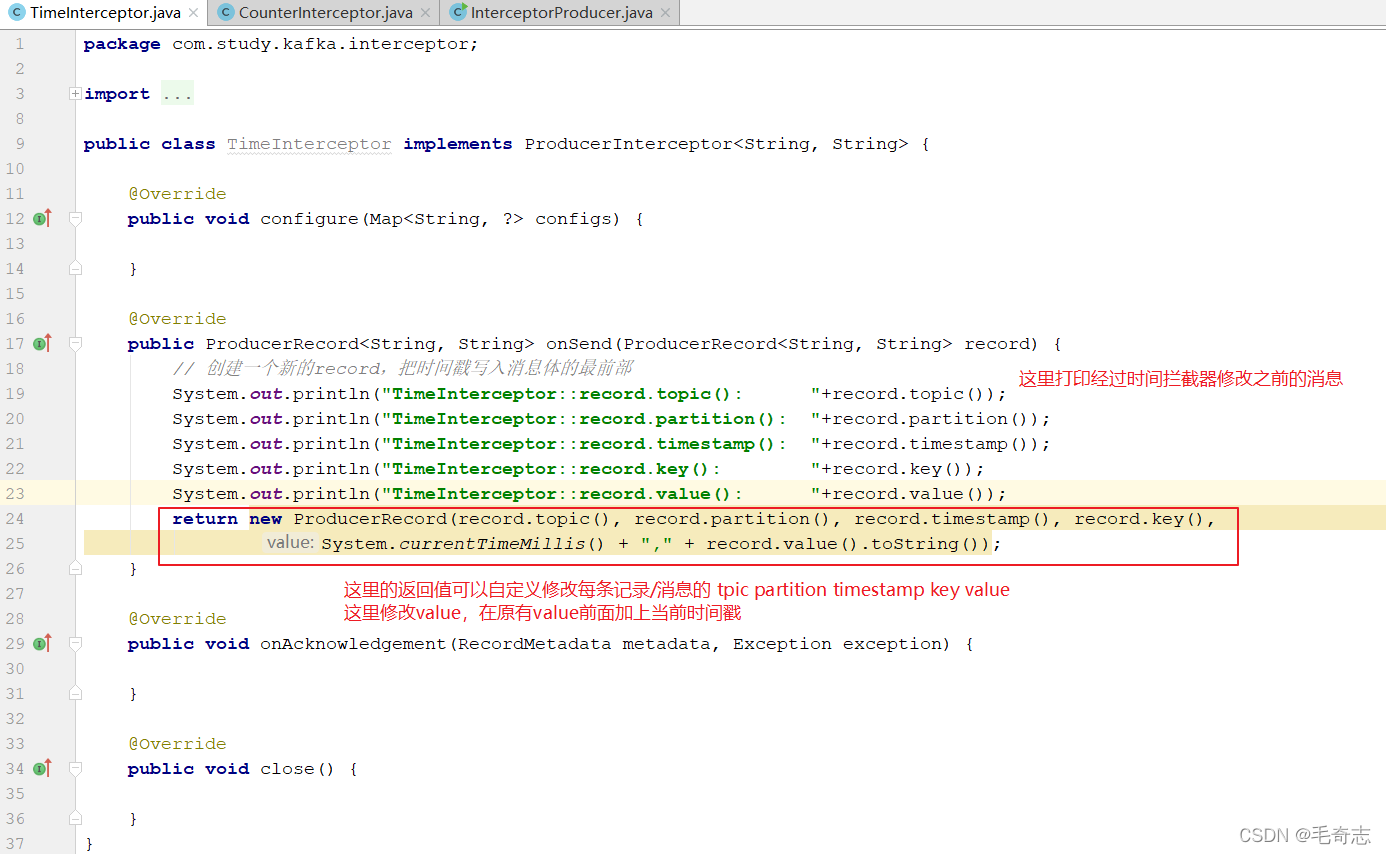
Task: Click ProducerInterceptor<String, String> on line 9
Action: click(x=716, y=144)
